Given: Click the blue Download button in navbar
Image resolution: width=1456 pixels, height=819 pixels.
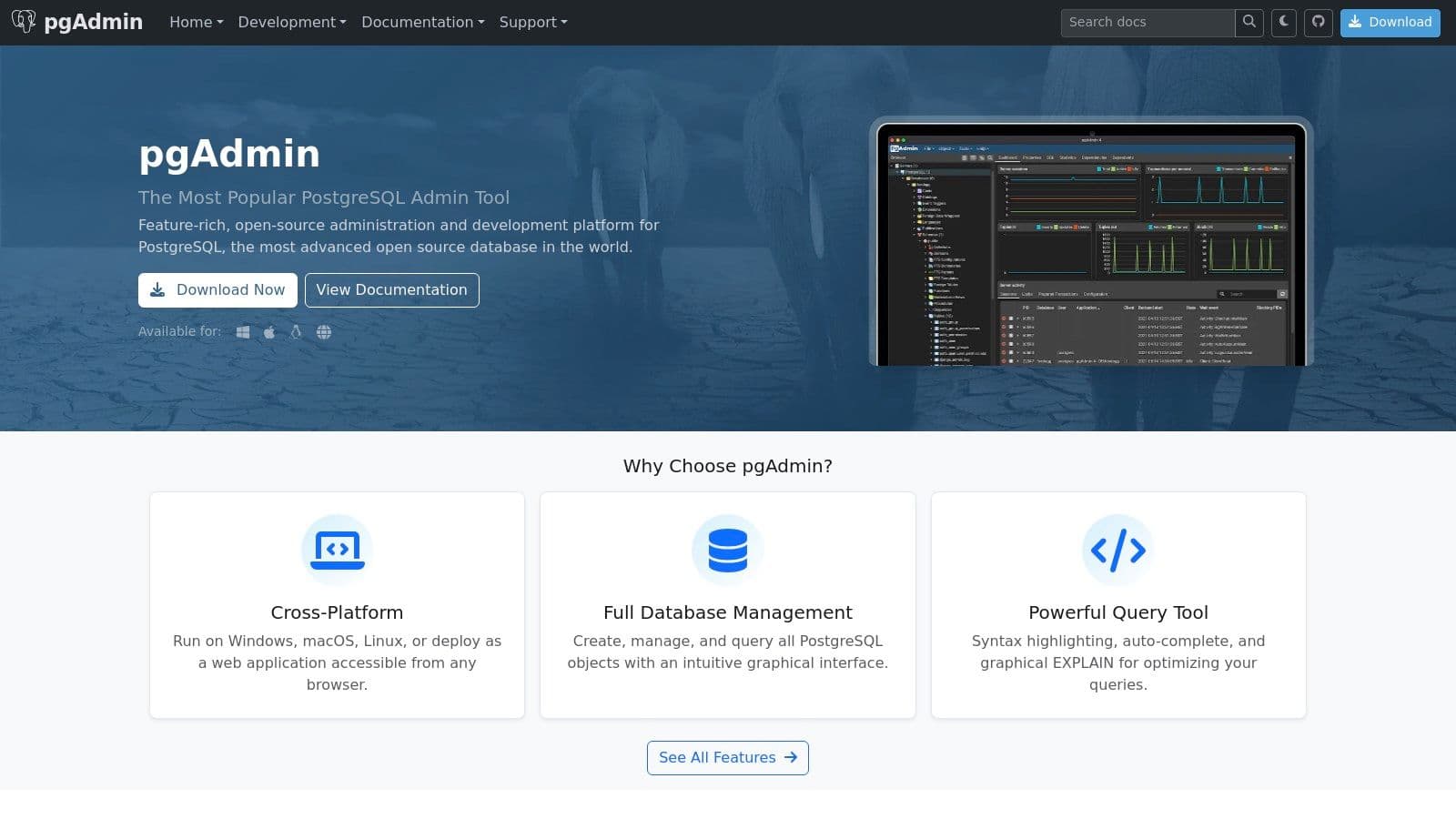Looking at the screenshot, I should click(1390, 22).
